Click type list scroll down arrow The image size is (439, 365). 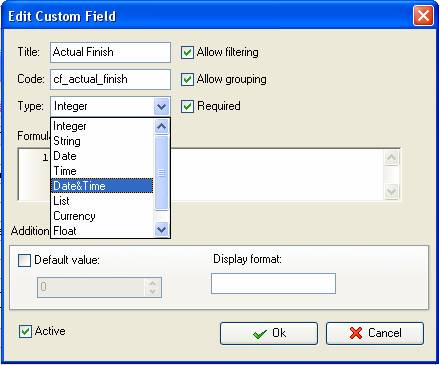point(162,230)
